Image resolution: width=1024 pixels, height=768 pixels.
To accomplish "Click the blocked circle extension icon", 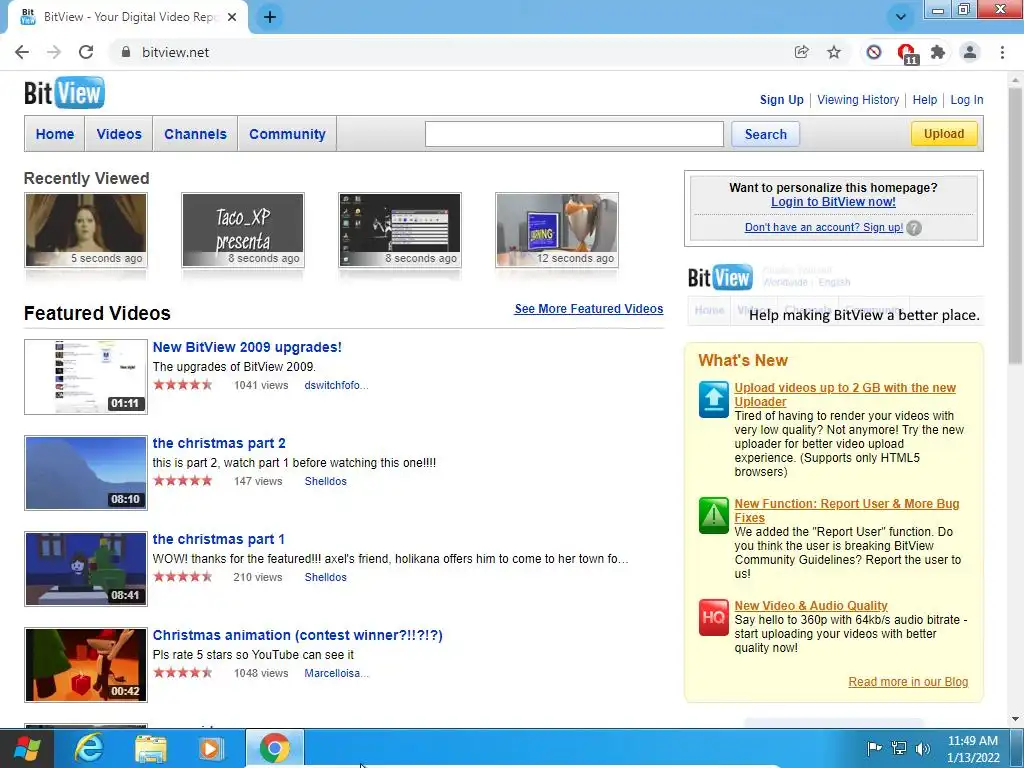I will point(874,52).
